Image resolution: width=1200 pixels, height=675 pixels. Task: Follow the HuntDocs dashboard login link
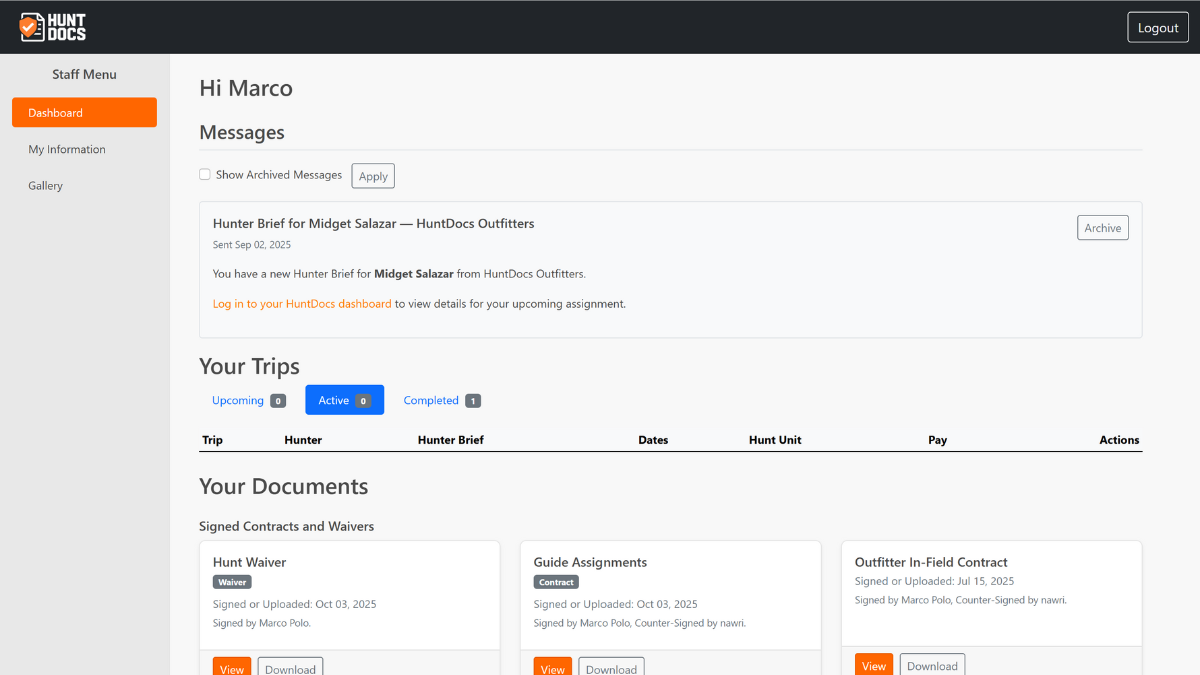point(302,304)
